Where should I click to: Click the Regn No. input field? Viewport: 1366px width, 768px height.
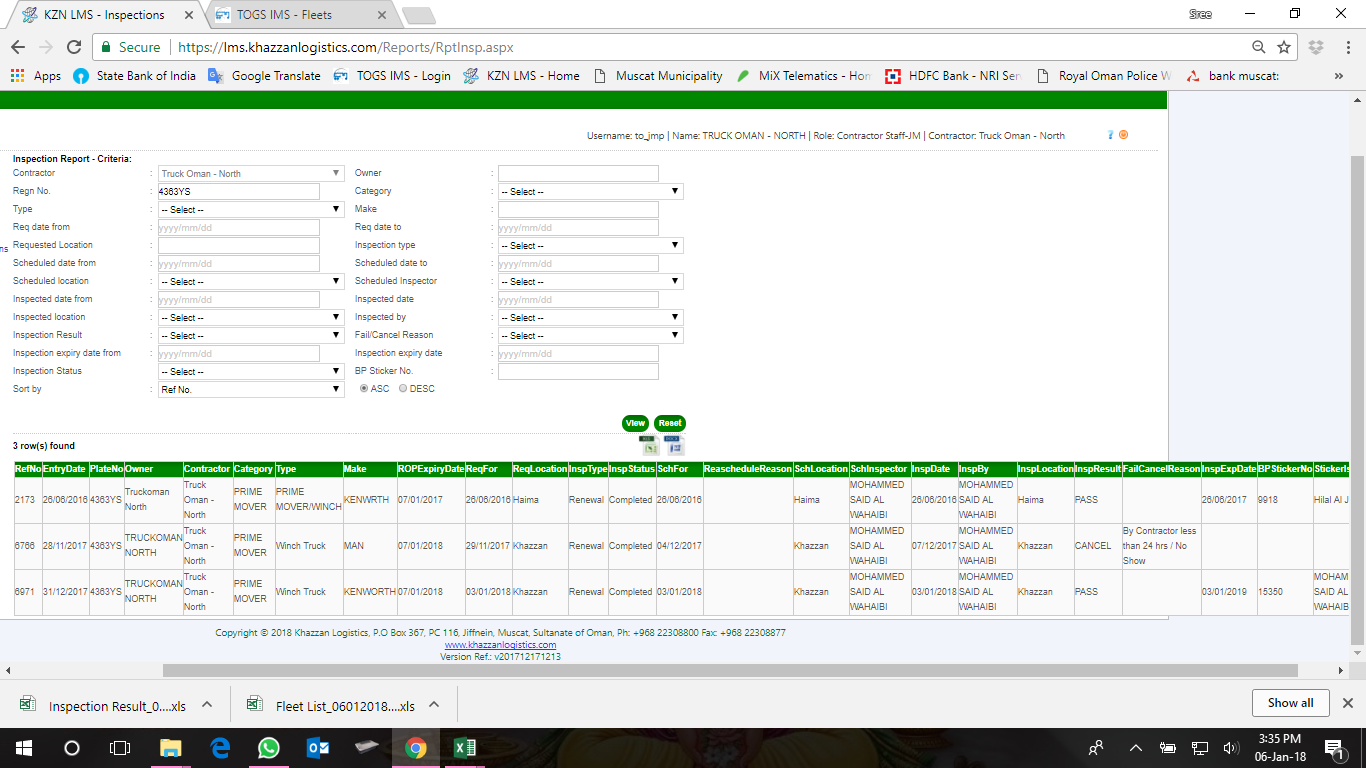pyautogui.click(x=238, y=192)
